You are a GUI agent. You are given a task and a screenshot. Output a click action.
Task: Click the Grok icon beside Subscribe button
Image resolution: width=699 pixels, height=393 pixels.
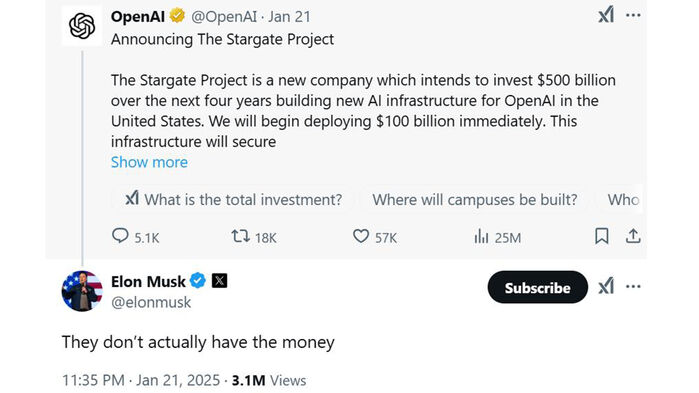pyautogui.click(x=606, y=286)
